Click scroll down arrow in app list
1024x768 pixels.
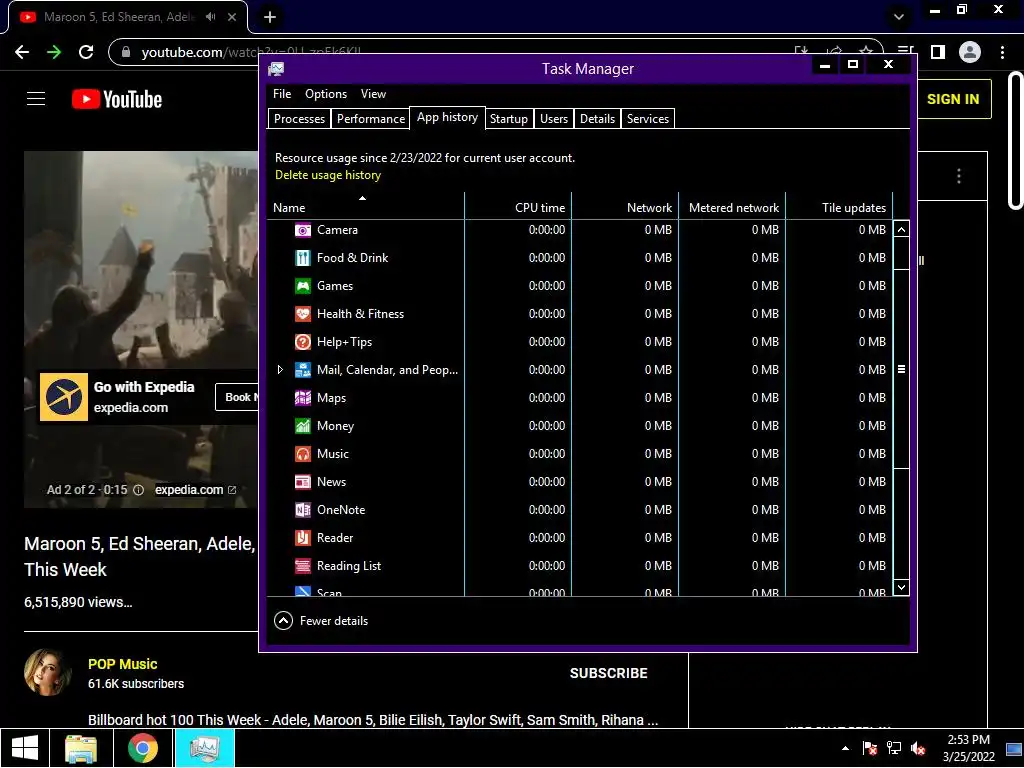pyautogui.click(x=901, y=587)
